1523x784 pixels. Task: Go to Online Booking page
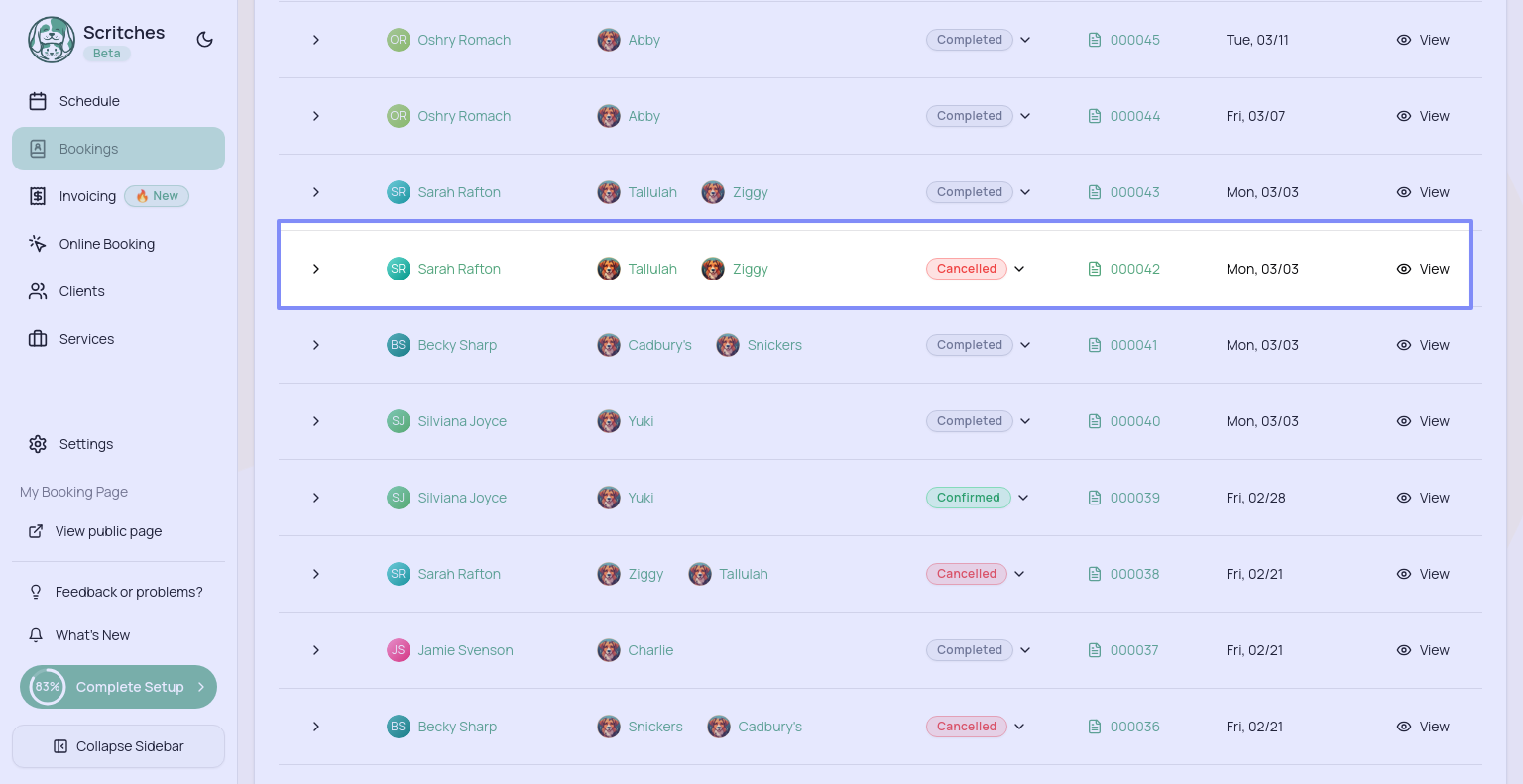pyautogui.click(x=106, y=244)
